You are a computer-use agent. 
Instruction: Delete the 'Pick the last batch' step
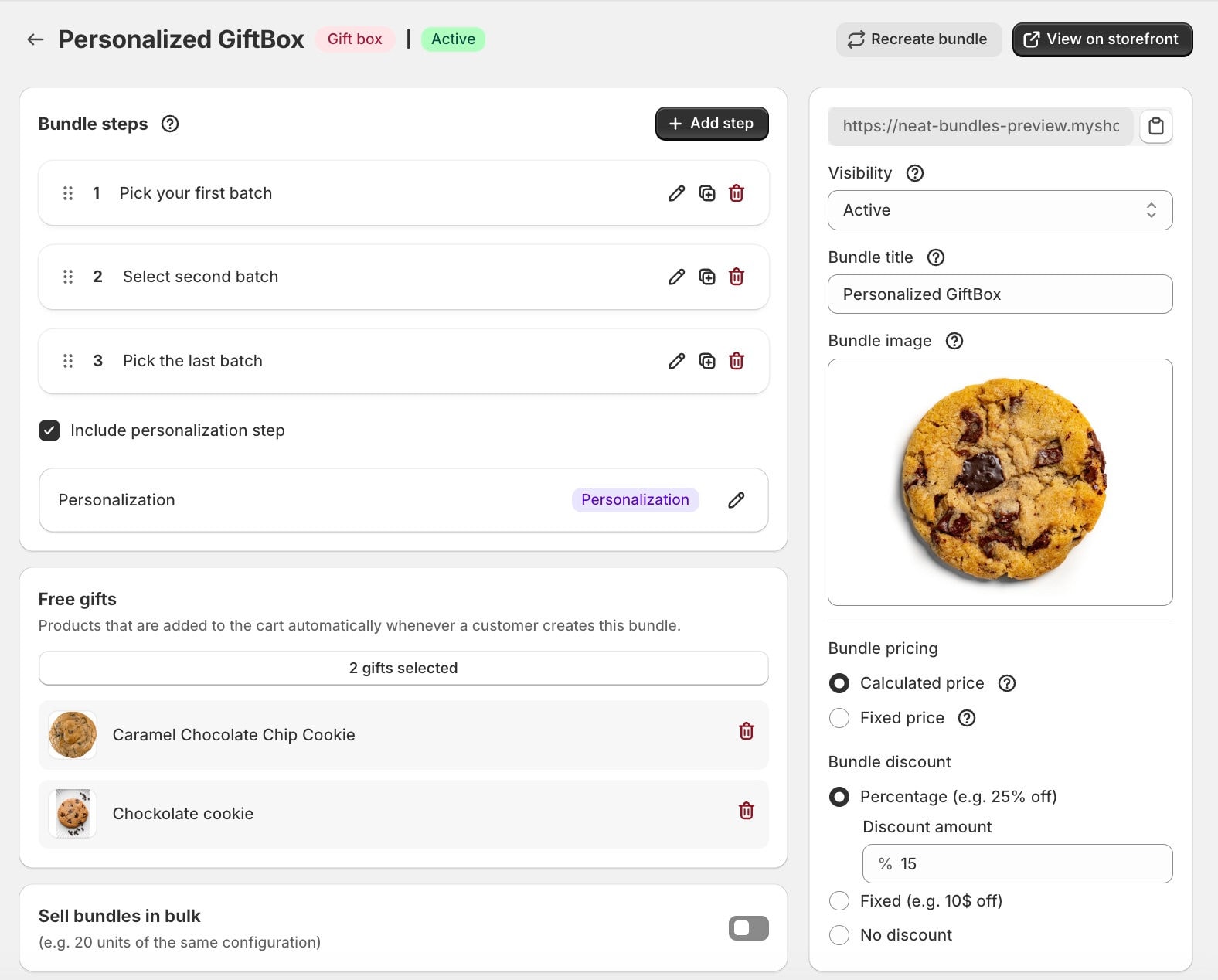click(737, 361)
